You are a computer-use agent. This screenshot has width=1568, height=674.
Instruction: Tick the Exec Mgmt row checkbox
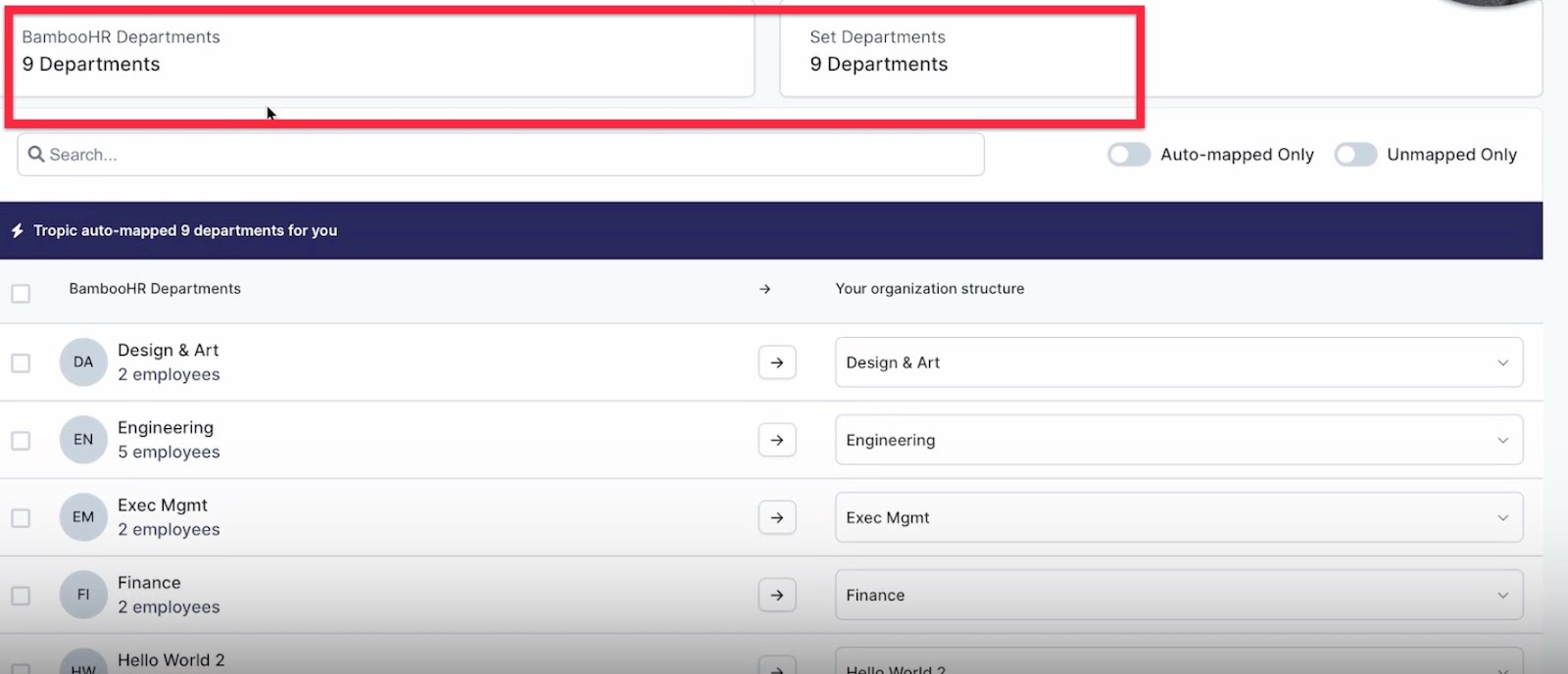21,517
